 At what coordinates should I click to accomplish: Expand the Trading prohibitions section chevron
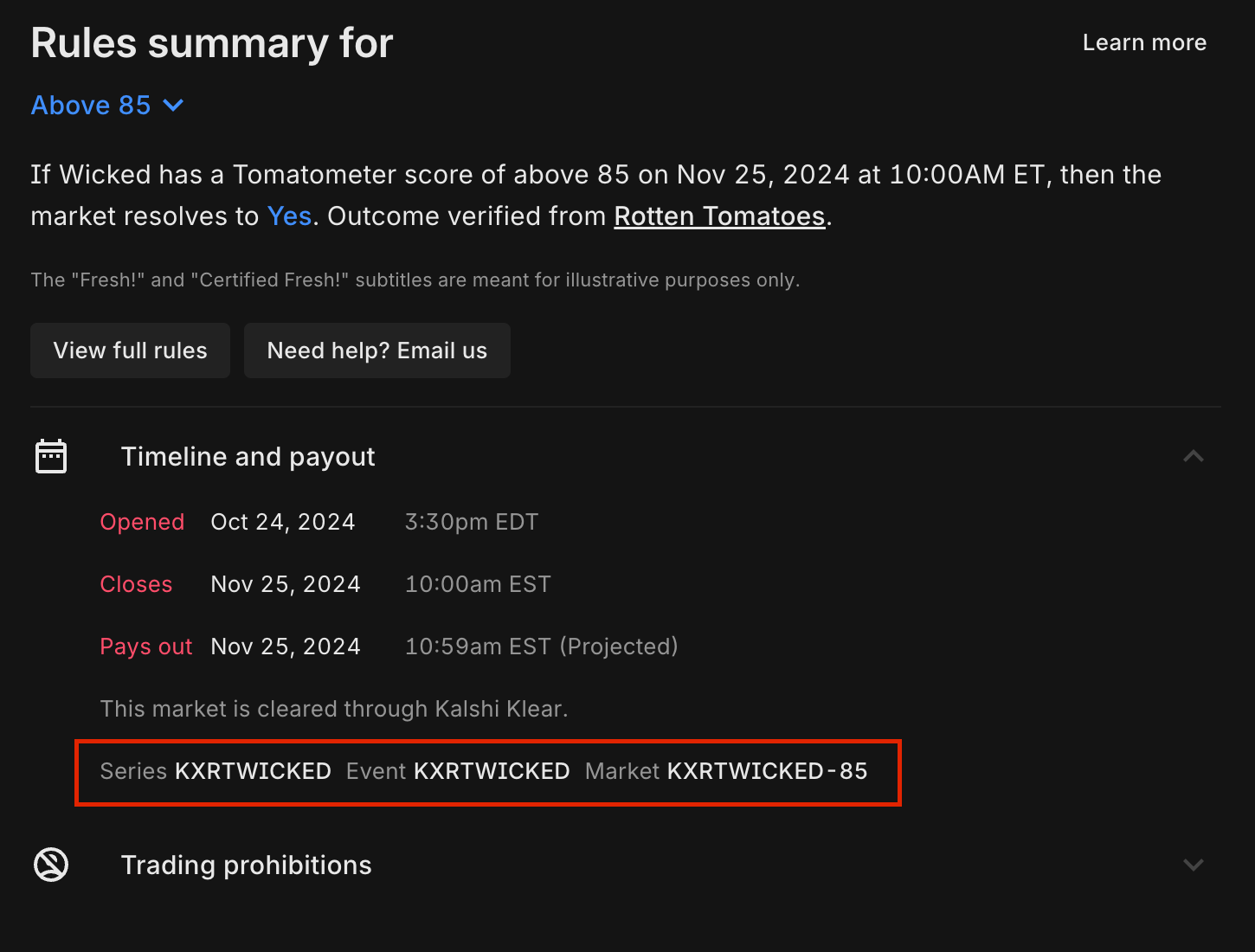1194,865
